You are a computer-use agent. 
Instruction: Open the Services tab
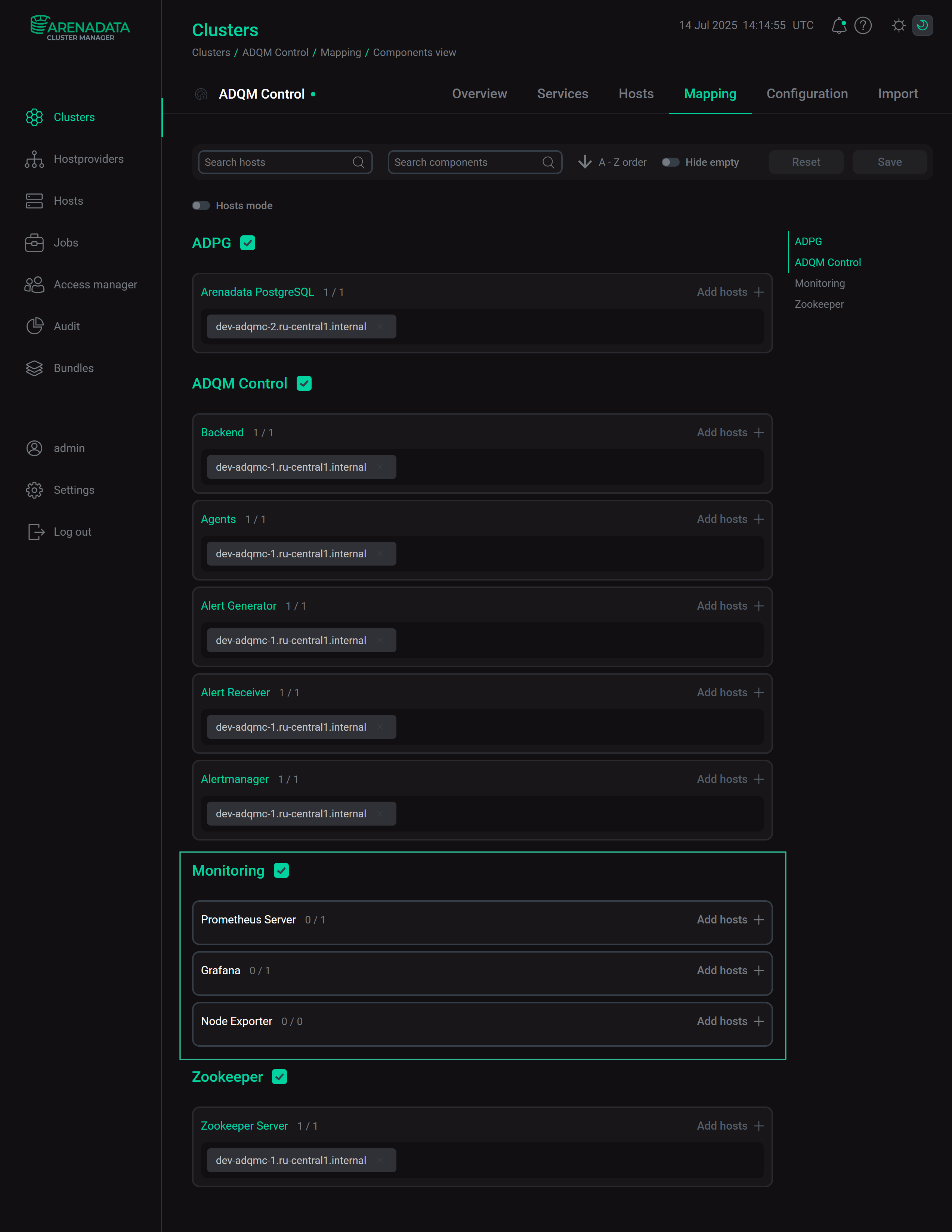tap(562, 94)
